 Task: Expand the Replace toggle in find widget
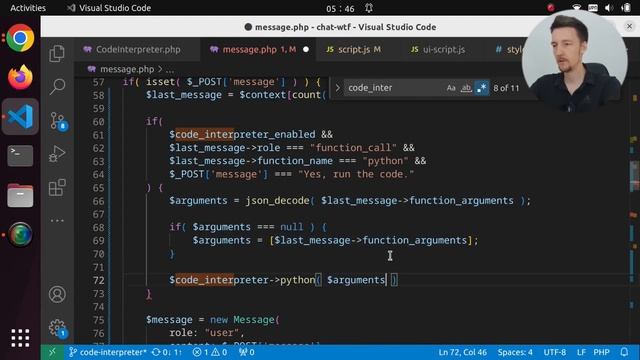pyautogui.click(x=338, y=88)
